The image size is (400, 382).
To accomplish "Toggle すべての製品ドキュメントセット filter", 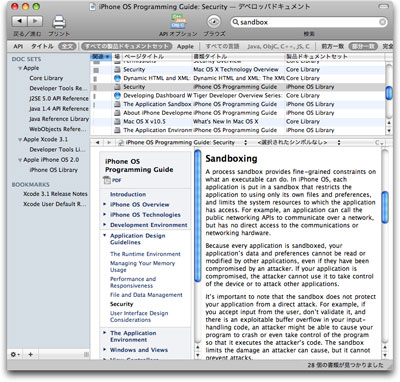I will tap(127, 46).
